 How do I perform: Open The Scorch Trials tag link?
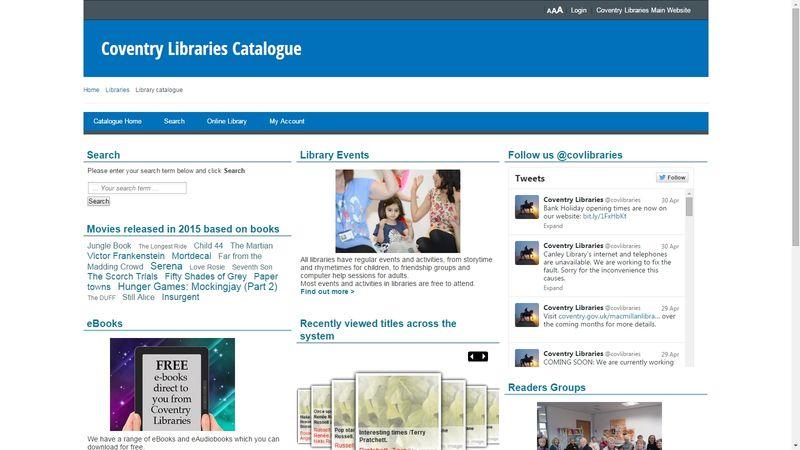click(x=122, y=277)
